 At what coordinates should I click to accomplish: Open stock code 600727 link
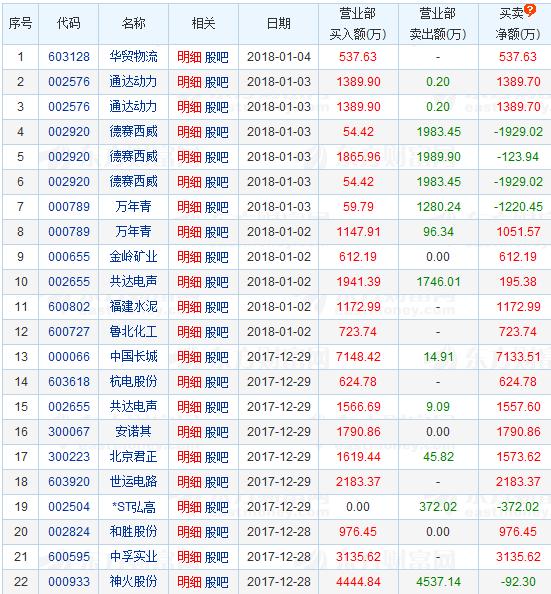pos(69,332)
